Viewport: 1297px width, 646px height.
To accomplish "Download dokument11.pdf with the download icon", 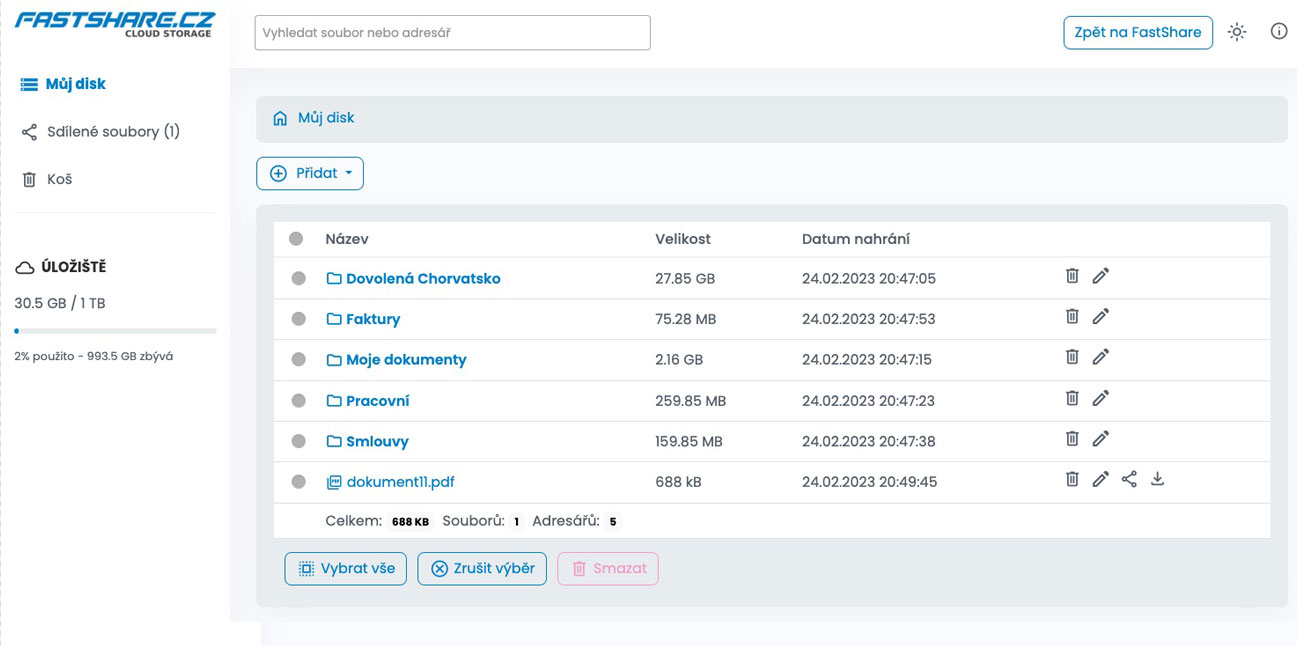I will pyautogui.click(x=1157, y=479).
